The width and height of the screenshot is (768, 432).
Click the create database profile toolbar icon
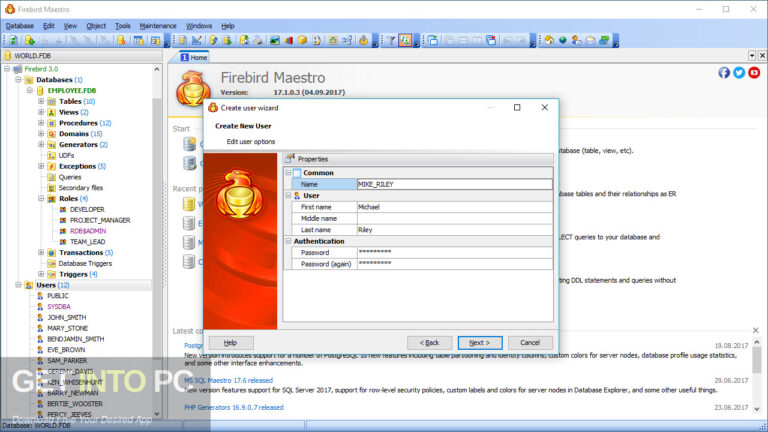[x=30, y=41]
